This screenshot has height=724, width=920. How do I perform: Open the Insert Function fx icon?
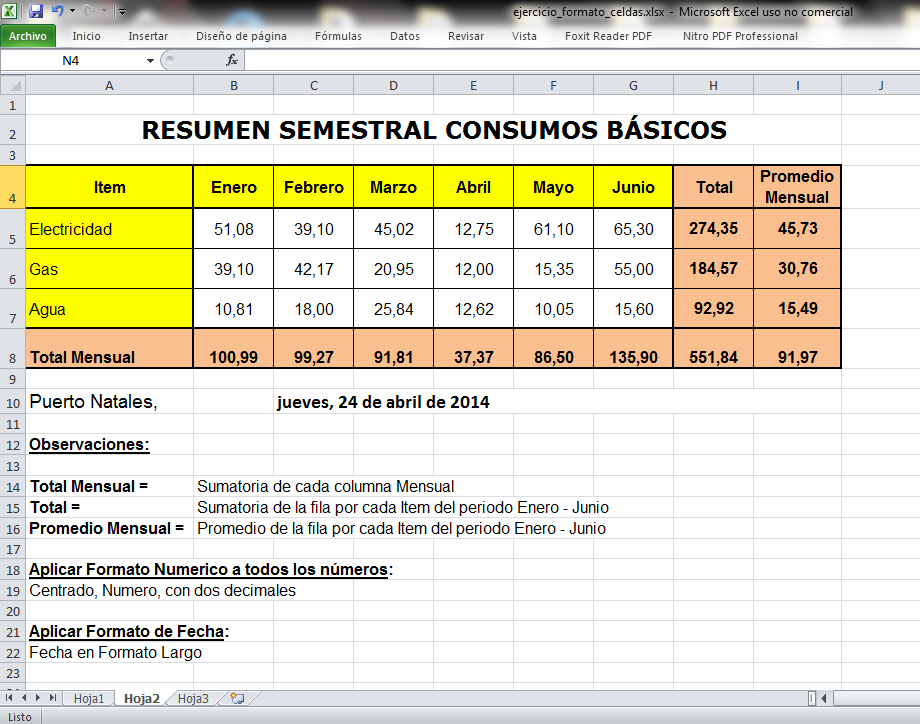231,59
